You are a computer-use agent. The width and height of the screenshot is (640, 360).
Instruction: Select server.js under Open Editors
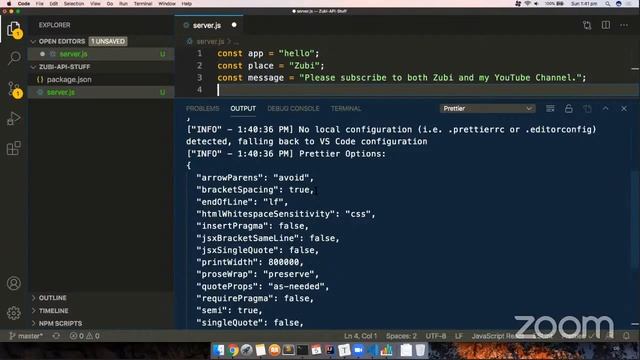tap(101, 54)
